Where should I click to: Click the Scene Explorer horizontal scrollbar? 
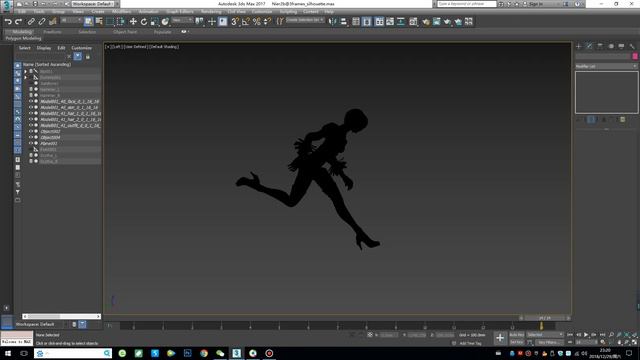(x=61, y=316)
